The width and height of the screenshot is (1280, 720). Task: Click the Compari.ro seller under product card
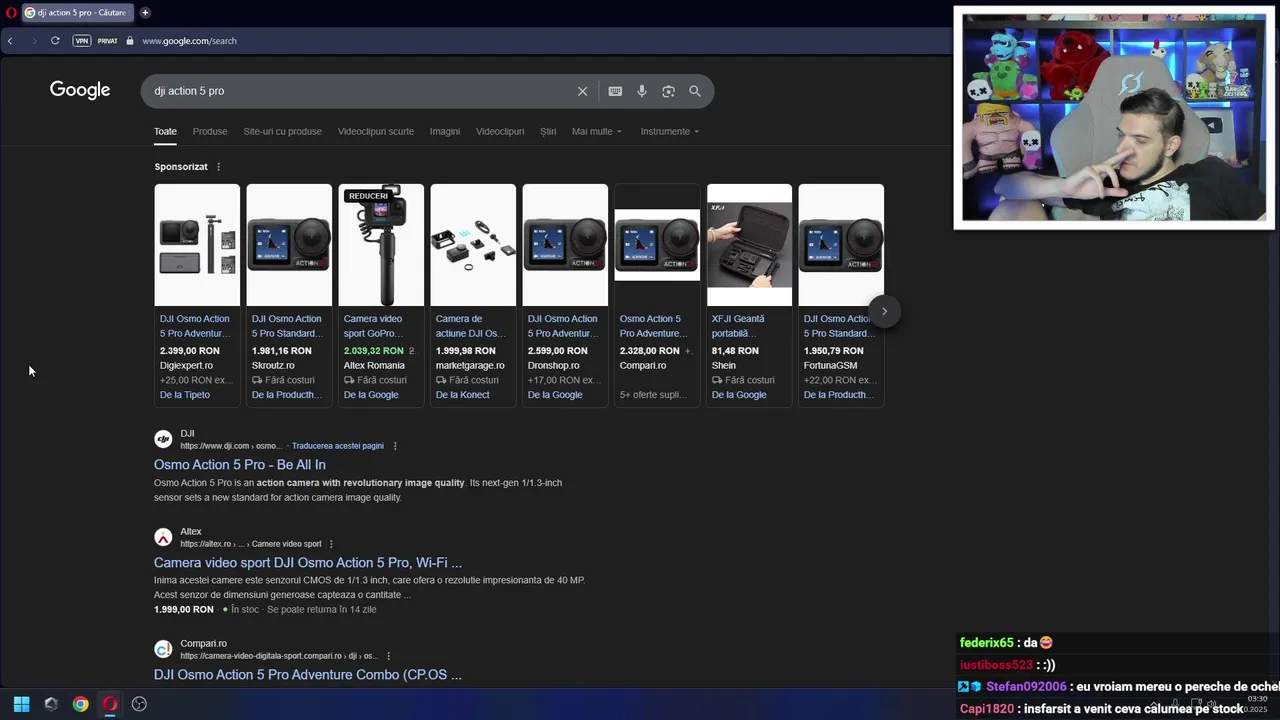click(643, 366)
